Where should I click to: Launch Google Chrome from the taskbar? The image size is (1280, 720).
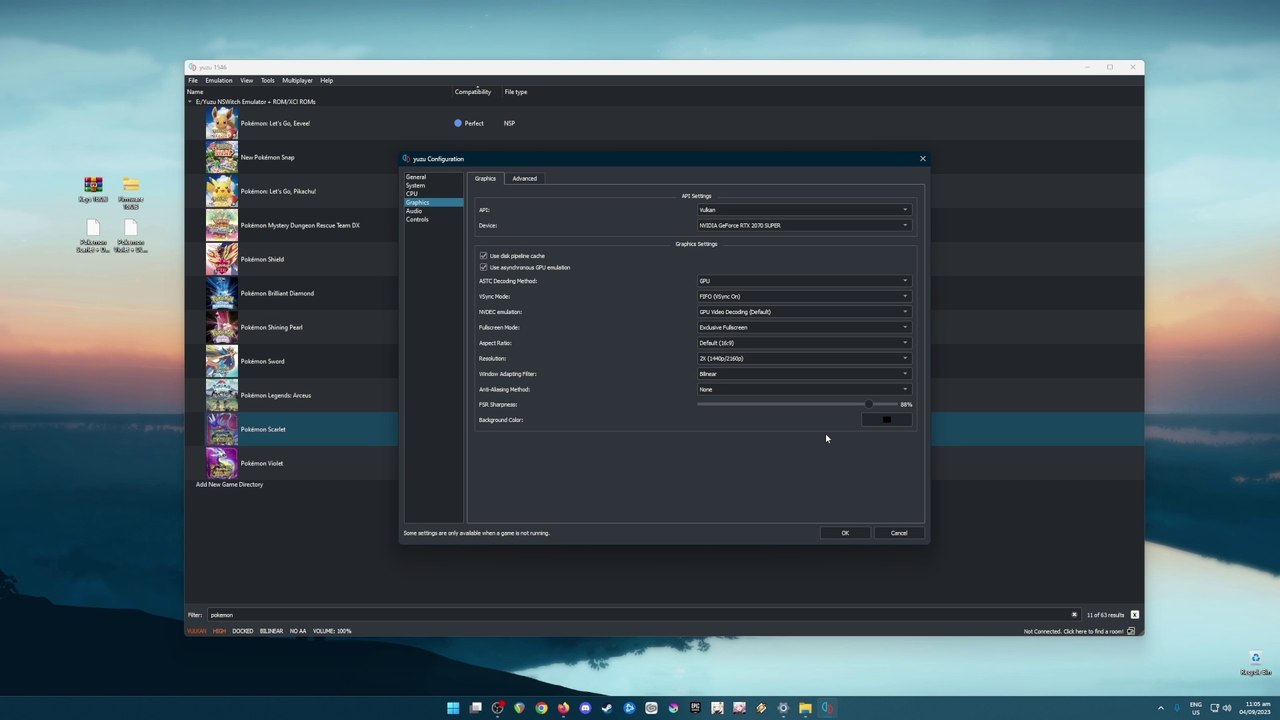[541, 708]
